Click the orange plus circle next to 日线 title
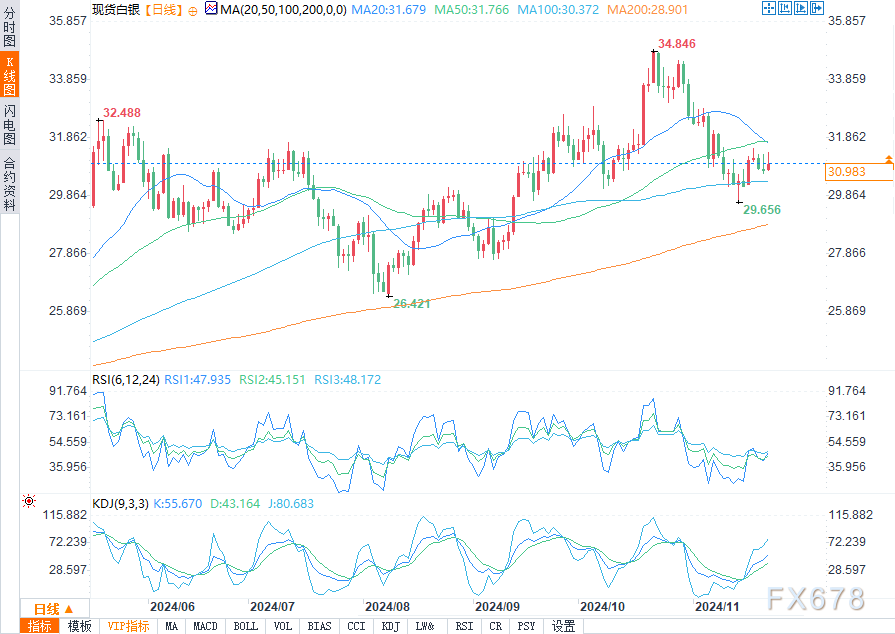The width and height of the screenshot is (895, 634). (x=194, y=8)
